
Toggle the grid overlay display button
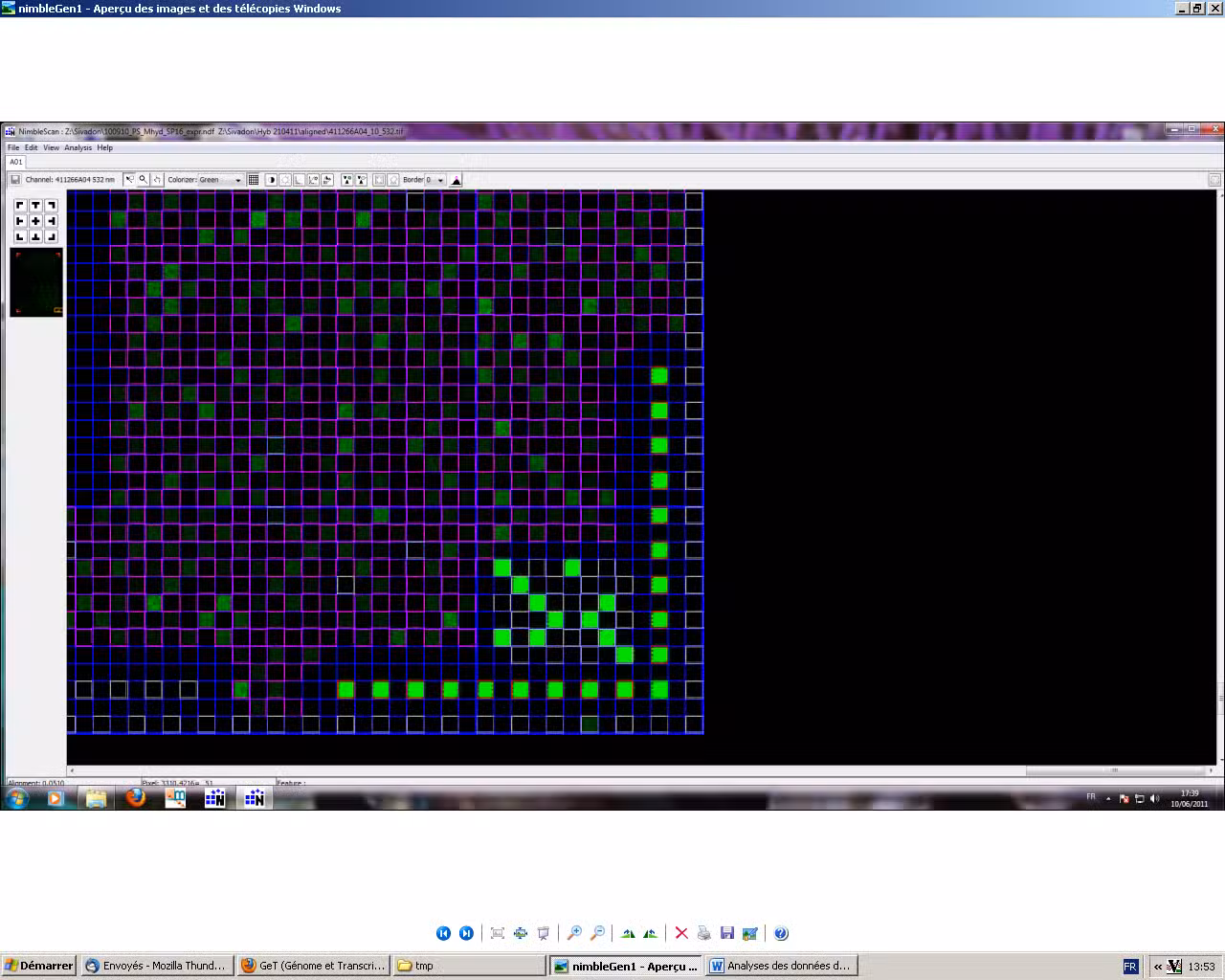(254, 180)
